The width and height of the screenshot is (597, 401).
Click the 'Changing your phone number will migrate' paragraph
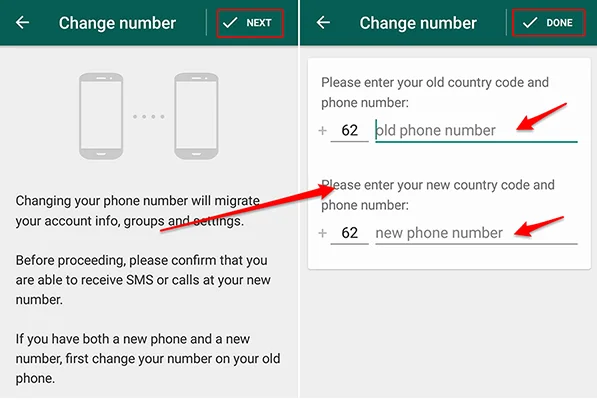pyautogui.click(x=138, y=211)
